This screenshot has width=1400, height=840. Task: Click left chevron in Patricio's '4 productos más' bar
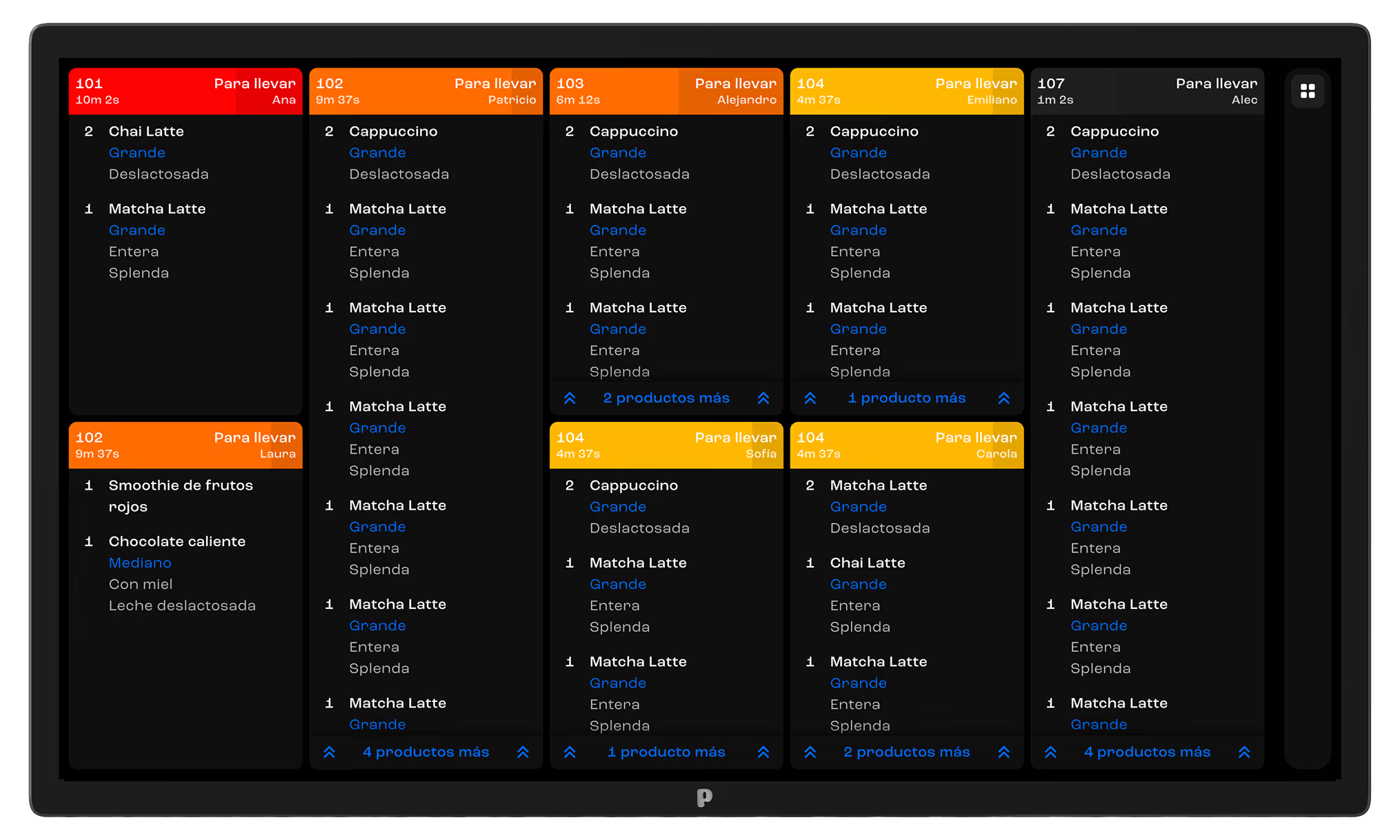330,752
